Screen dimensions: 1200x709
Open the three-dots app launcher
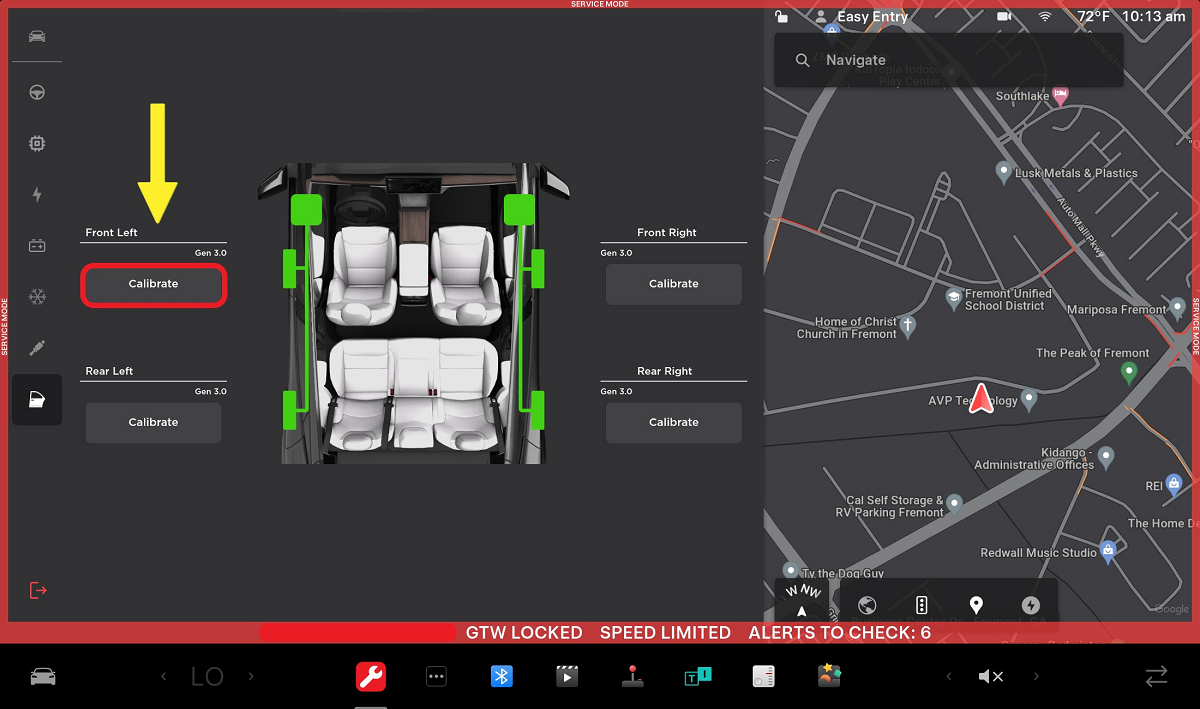click(436, 677)
